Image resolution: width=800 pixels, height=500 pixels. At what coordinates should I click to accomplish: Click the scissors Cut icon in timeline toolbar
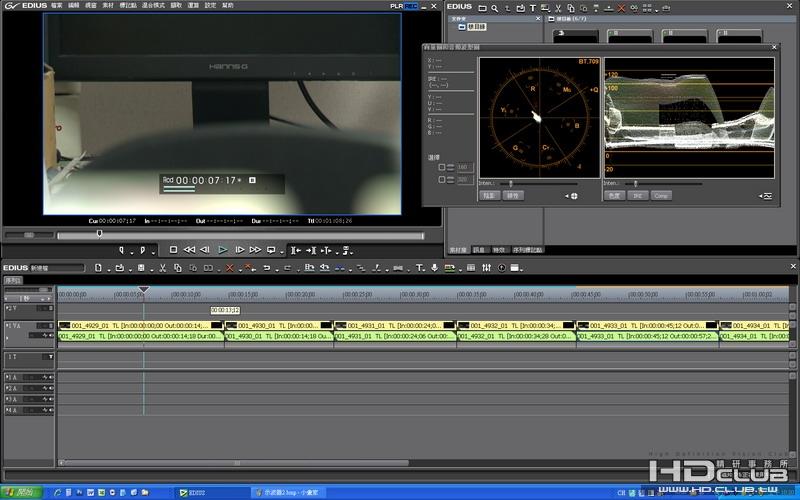coord(163,268)
